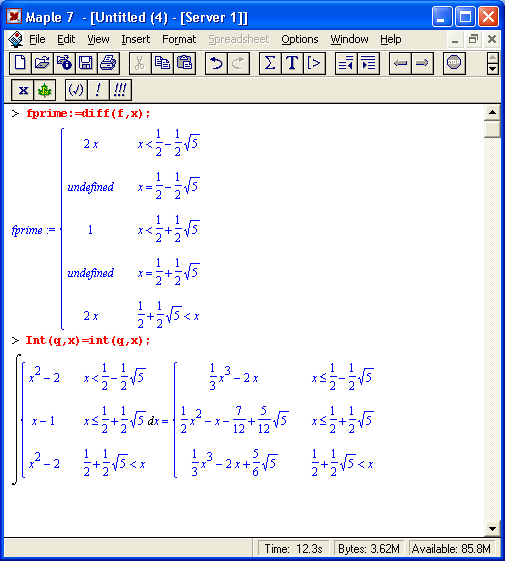Toggle math input mode with x button
This screenshot has width=505, height=561.
pos(23,90)
